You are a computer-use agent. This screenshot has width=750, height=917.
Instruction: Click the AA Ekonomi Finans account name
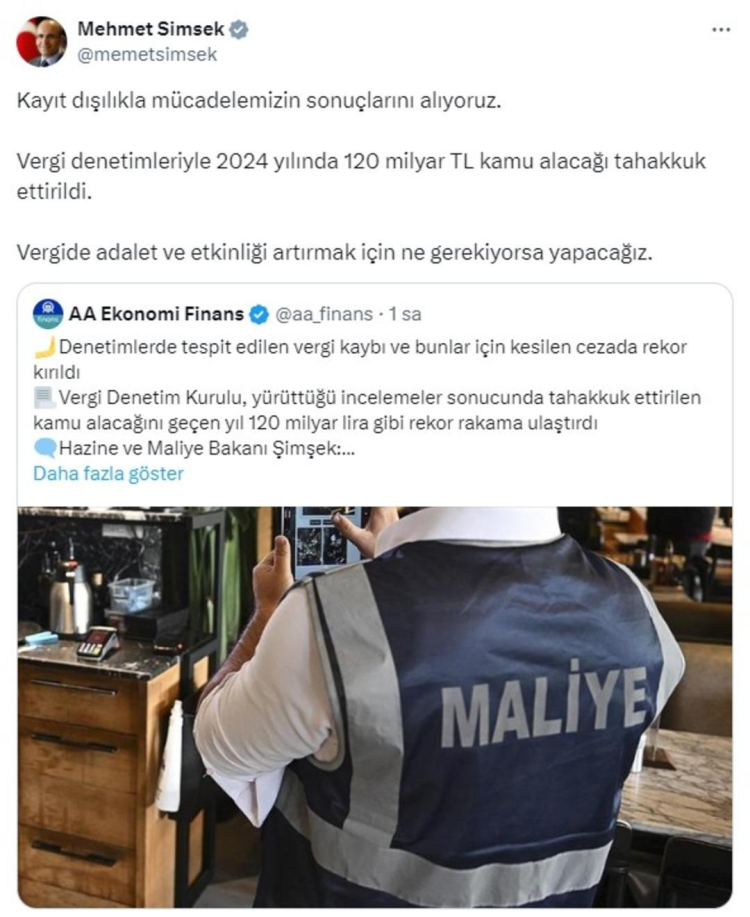pyautogui.click(x=156, y=314)
